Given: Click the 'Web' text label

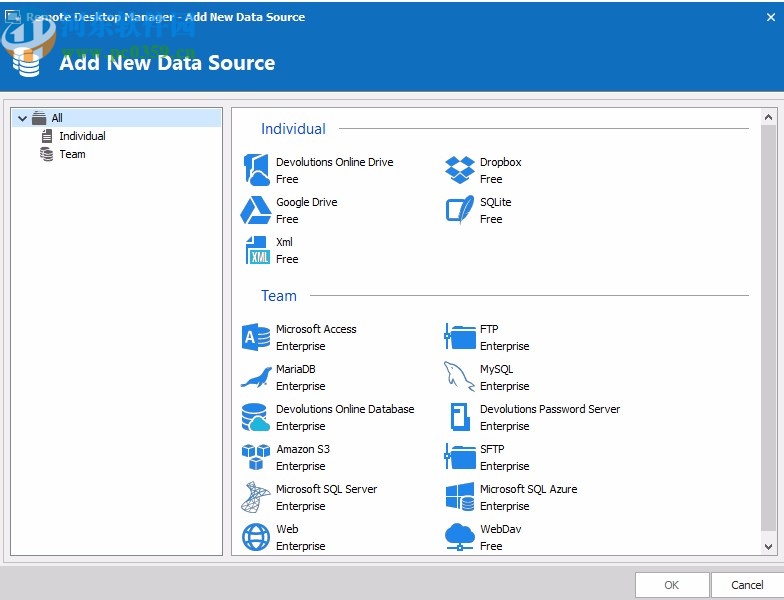Looking at the screenshot, I should click(287, 529).
